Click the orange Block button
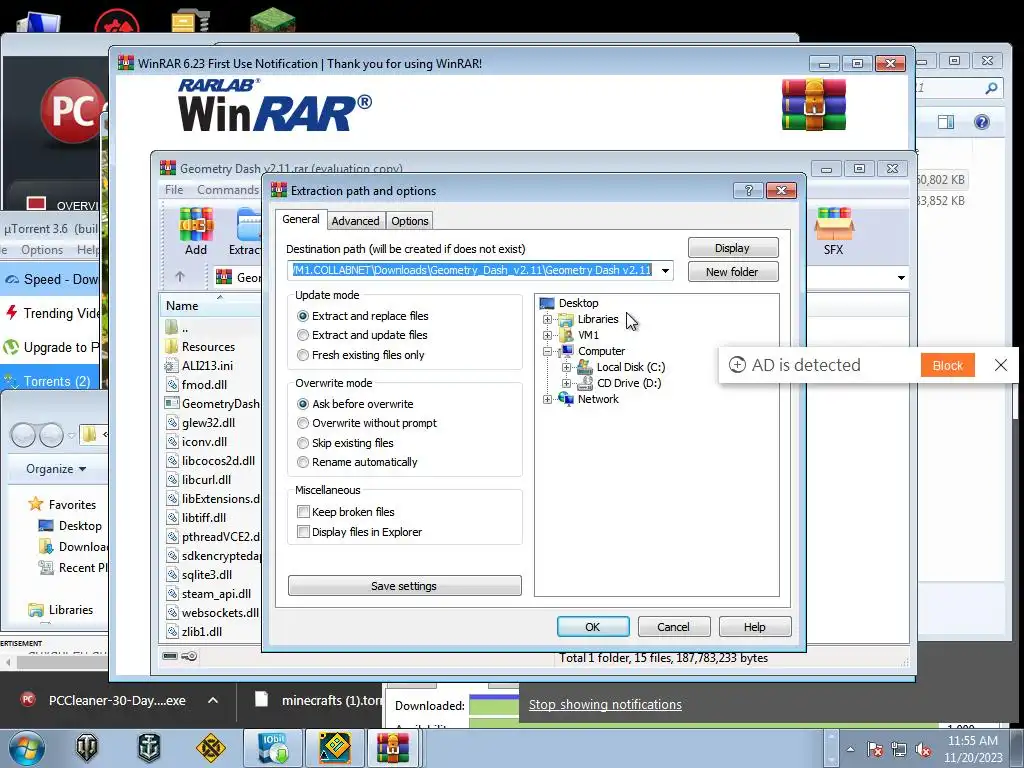The image size is (1024, 768). 948,365
